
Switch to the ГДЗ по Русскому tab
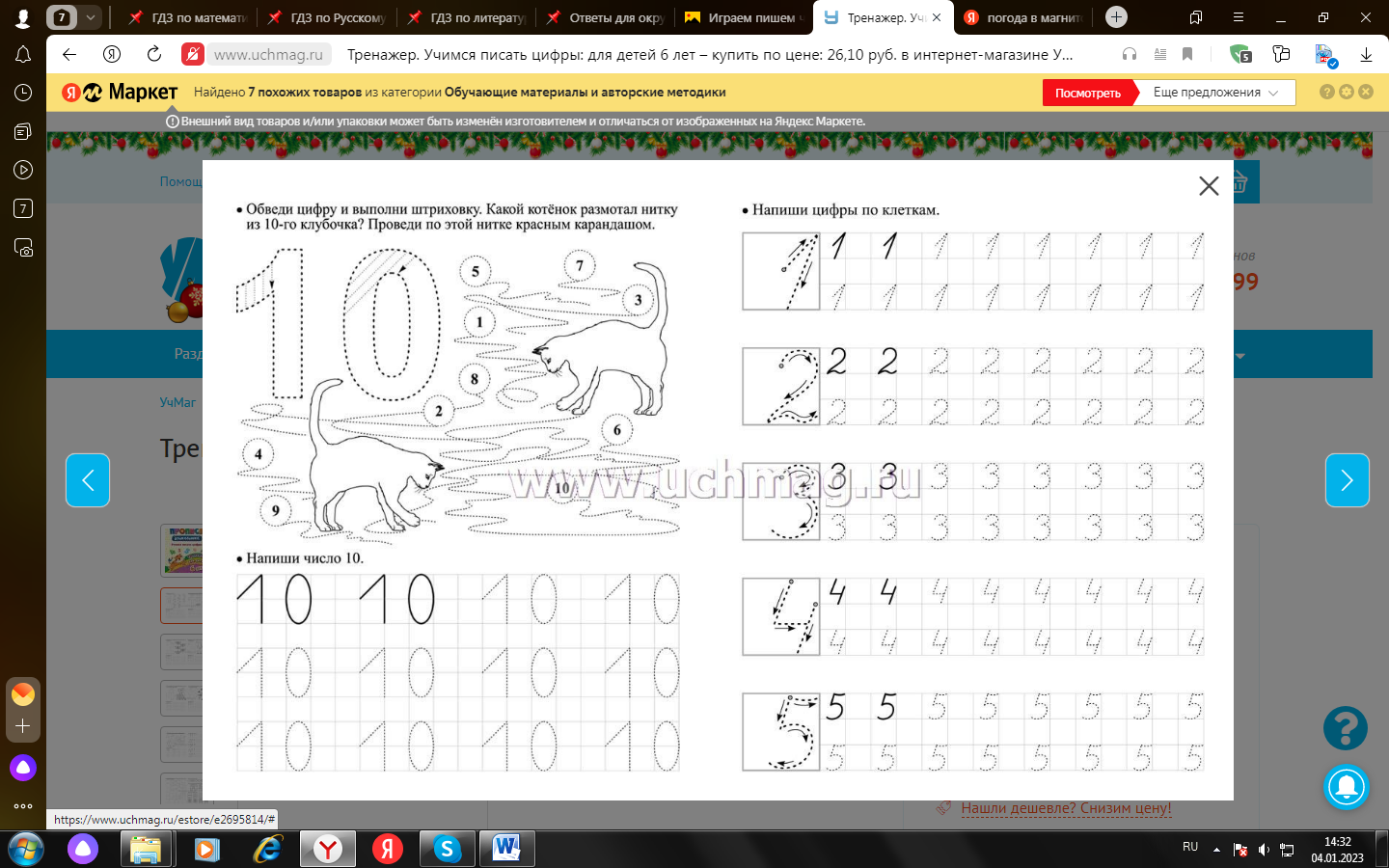326,17
